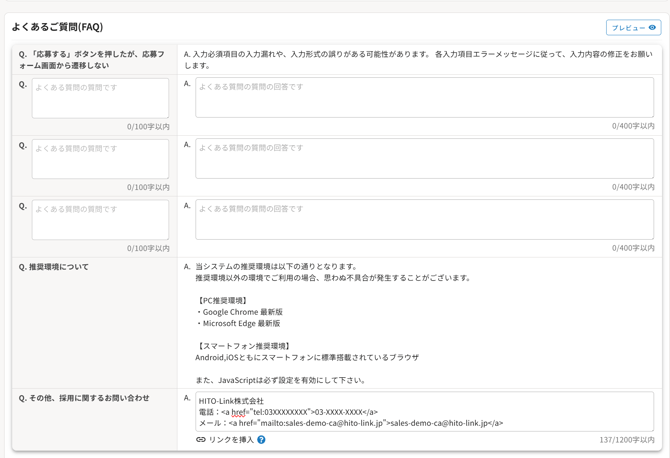Click the 【スマートフォン推奨環境】 heading text
The height and width of the screenshot is (458, 670).
(244, 346)
